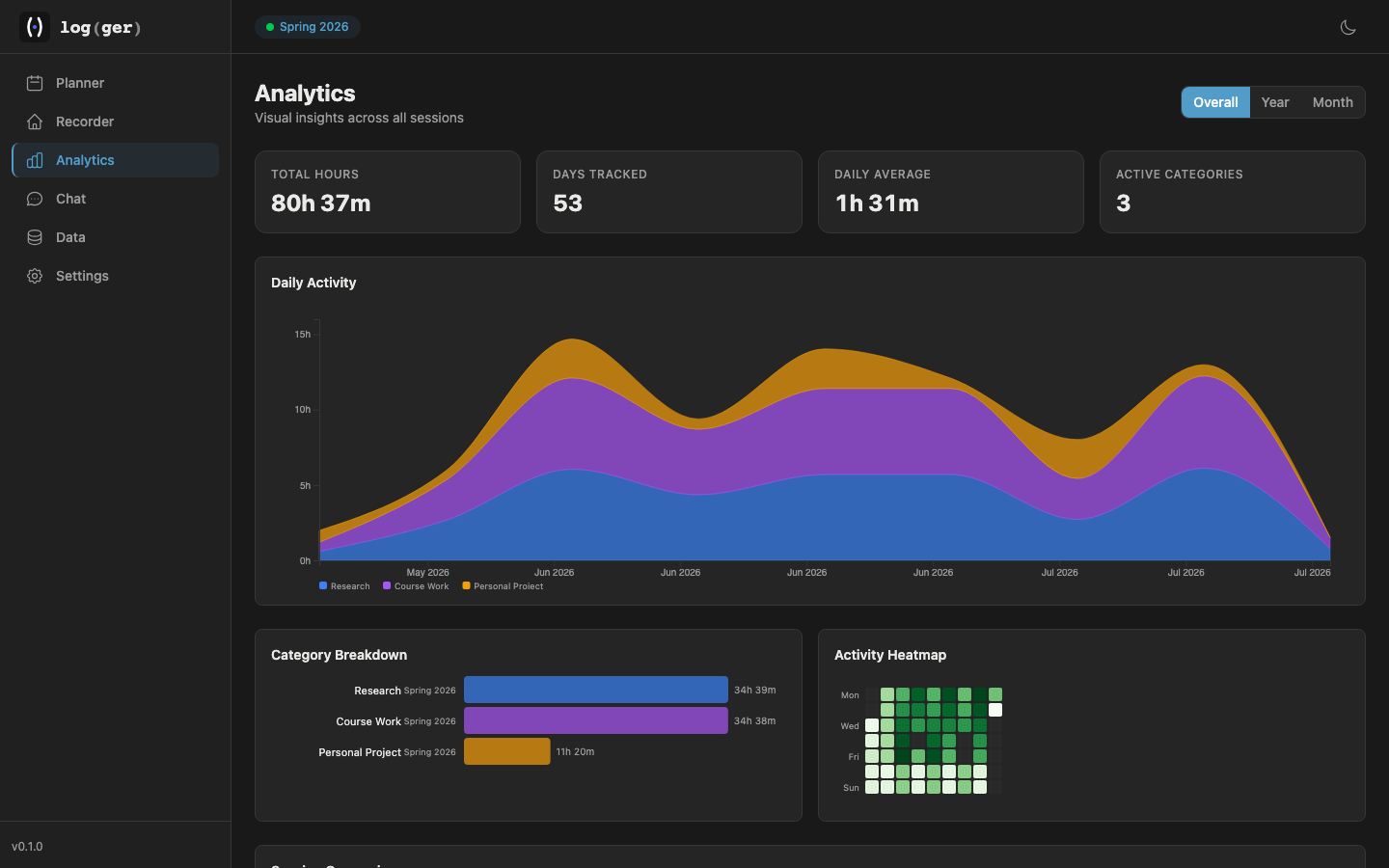
Task: Open the Chat section
Action: point(116,199)
